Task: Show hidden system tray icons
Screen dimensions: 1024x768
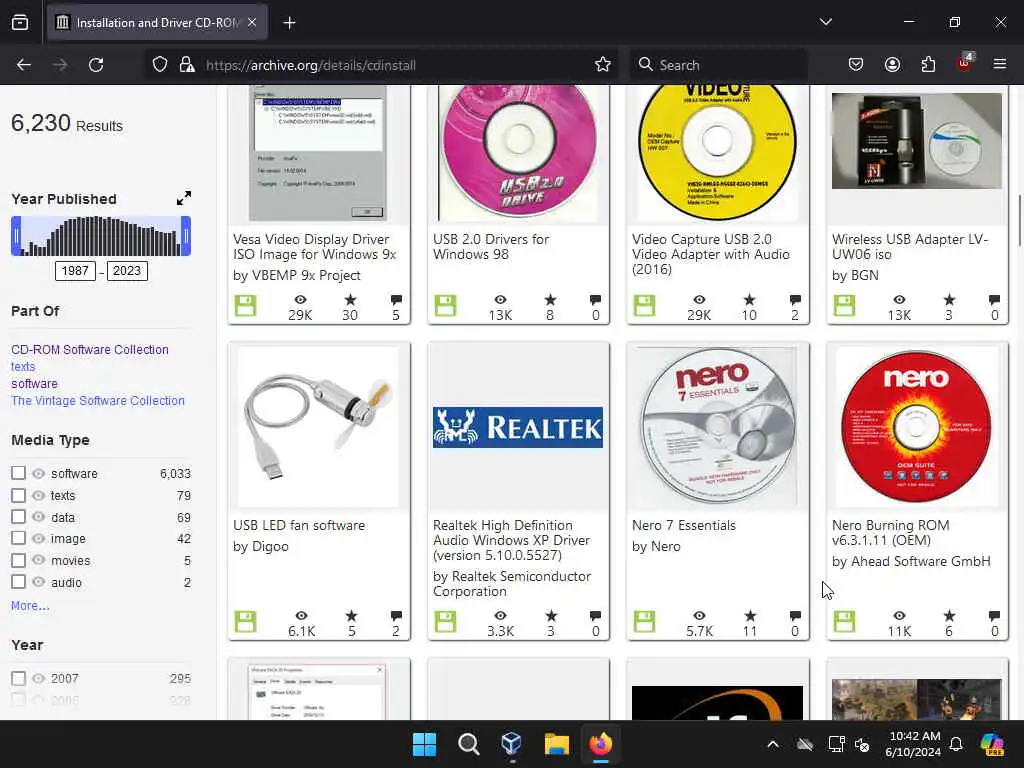Action: click(x=773, y=744)
